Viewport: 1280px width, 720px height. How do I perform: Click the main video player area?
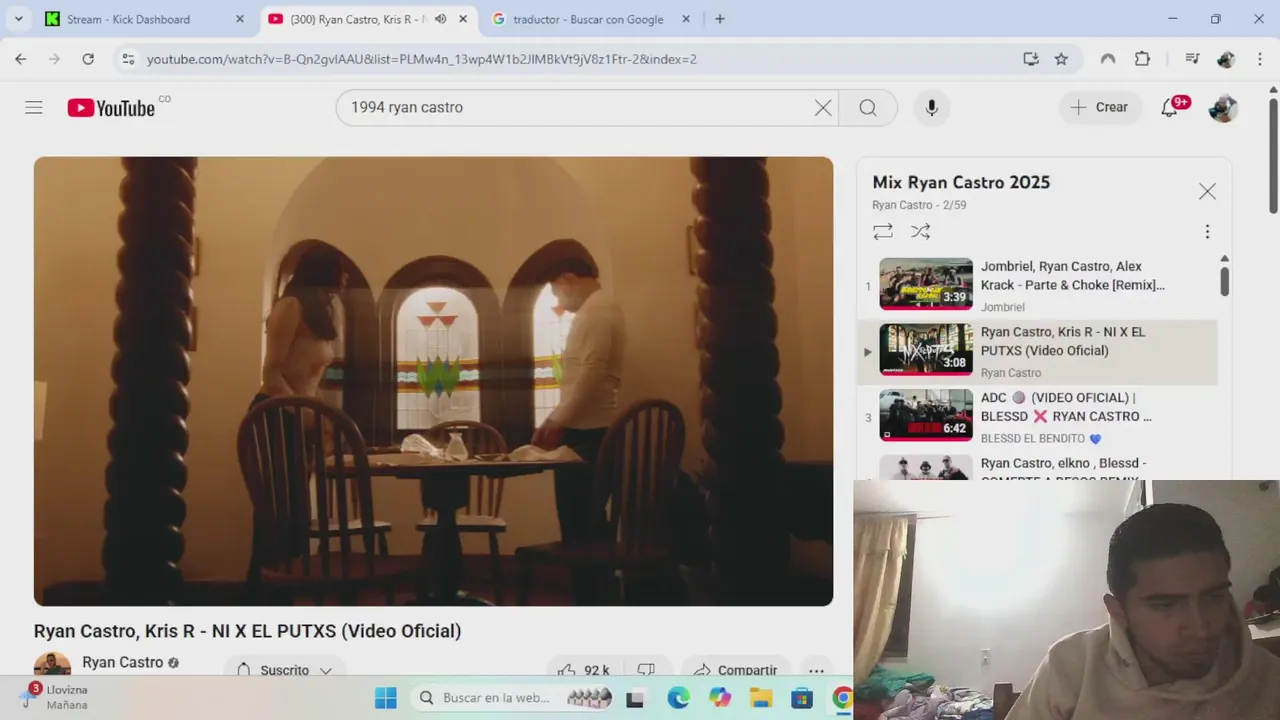click(433, 381)
